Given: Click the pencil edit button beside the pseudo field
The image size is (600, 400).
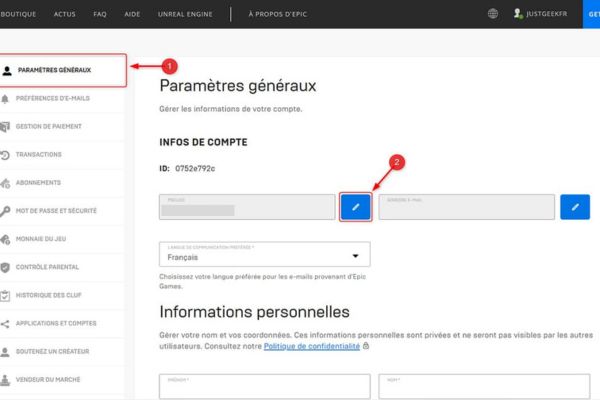Looking at the screenshot, I should point(355,207).
